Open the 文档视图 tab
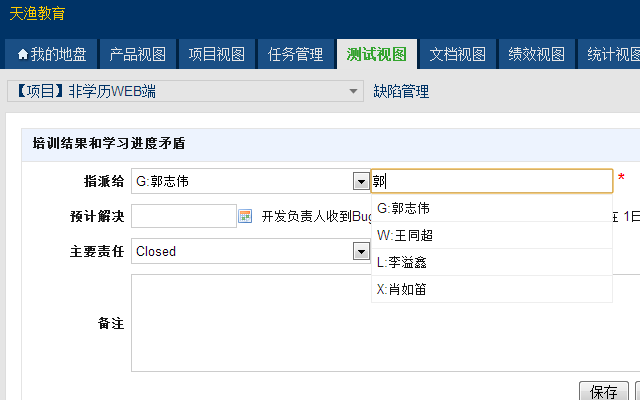Screen dimensions: 640x400 pyautogui.click(x=457, y=54)
